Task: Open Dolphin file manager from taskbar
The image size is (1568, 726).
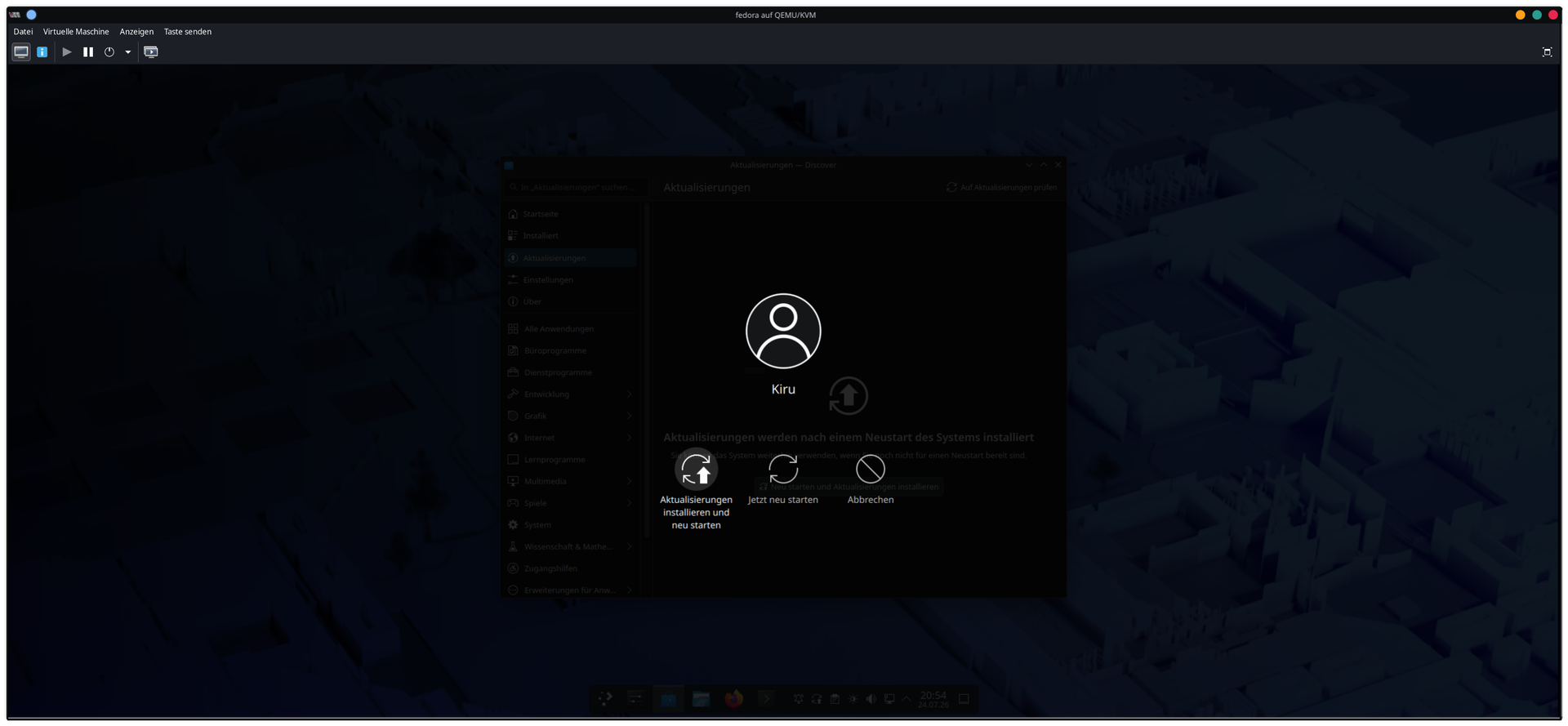Action: 701,699
